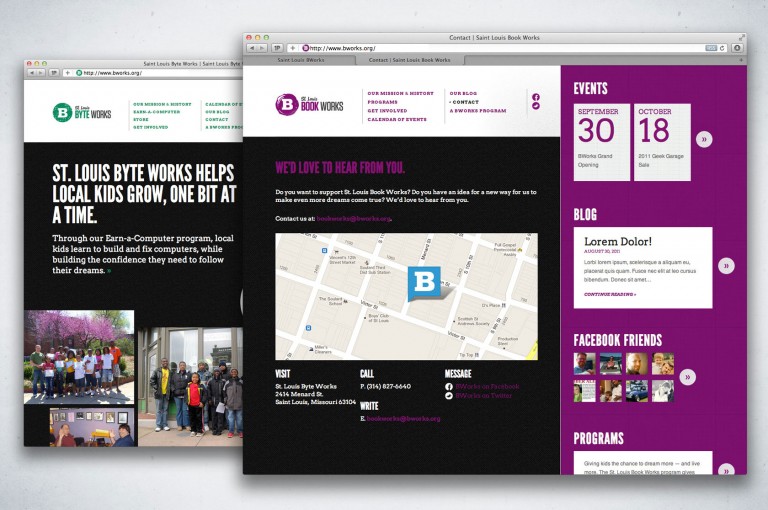Enter fullscreen using the arrow icon in the front title bar

click(742, 37)
